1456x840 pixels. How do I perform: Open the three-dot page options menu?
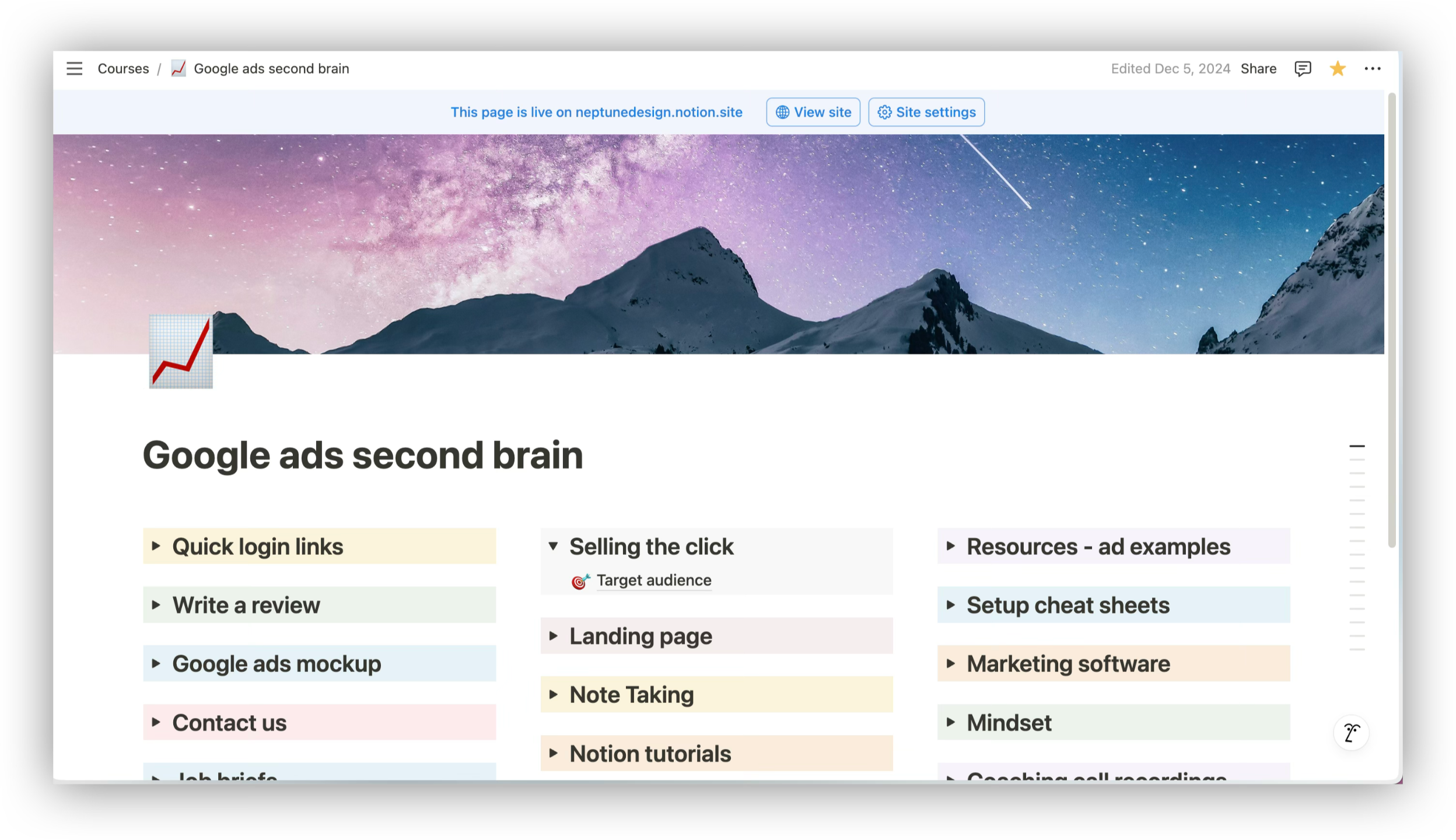coord(1372,69)
